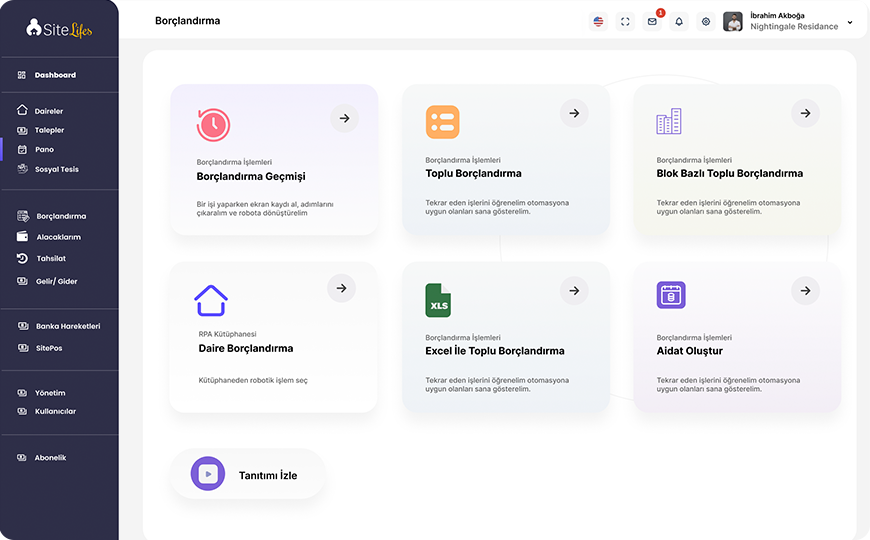Image resolution: width=870 pixels, height=540 pixels.
Task: Open Toplu Borçlandırma via its arrow
Action: (574, 113)
